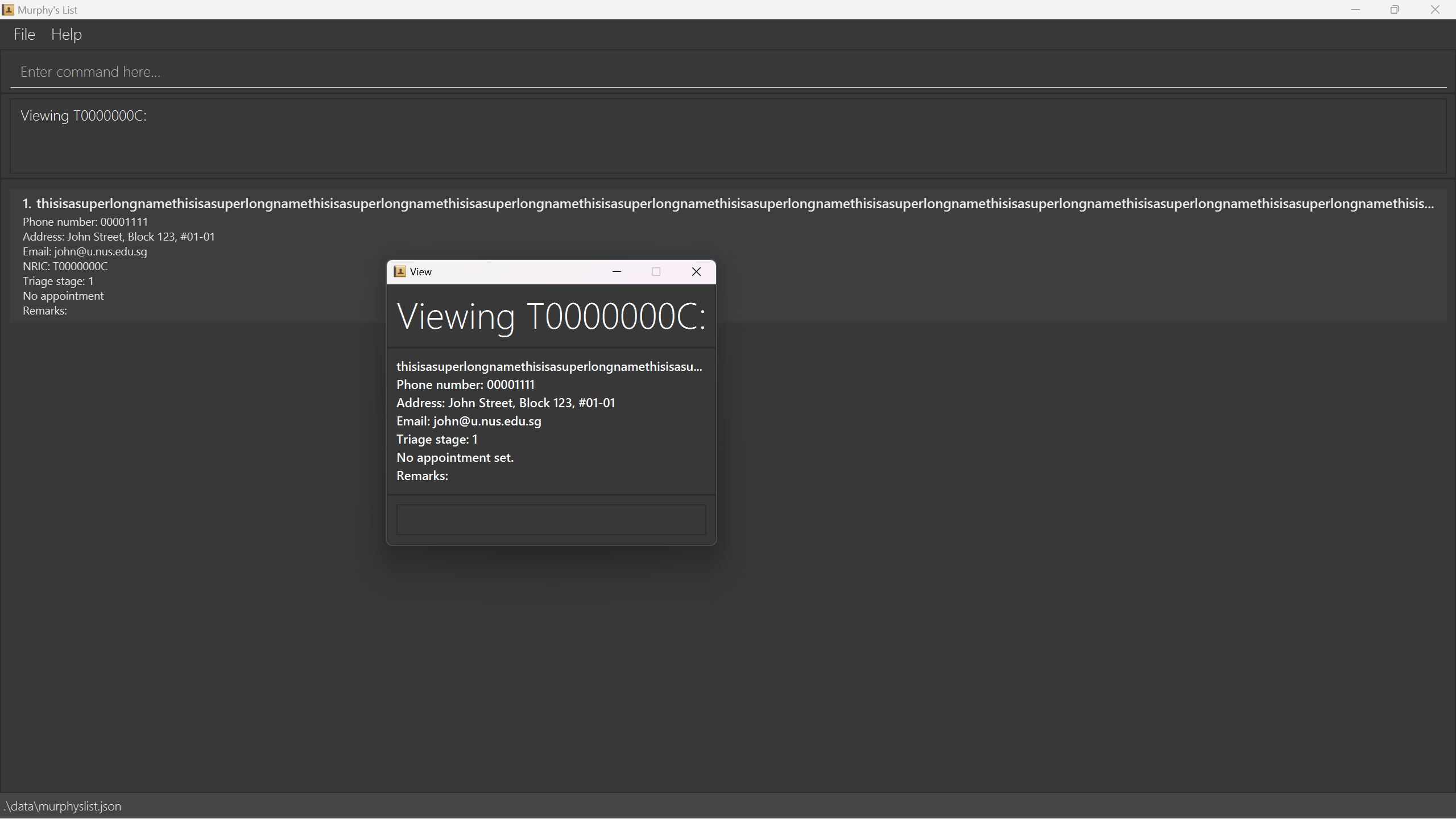Click the truncated long name in View popup
The image size is (1456, 819).
[x=549, y=367]
